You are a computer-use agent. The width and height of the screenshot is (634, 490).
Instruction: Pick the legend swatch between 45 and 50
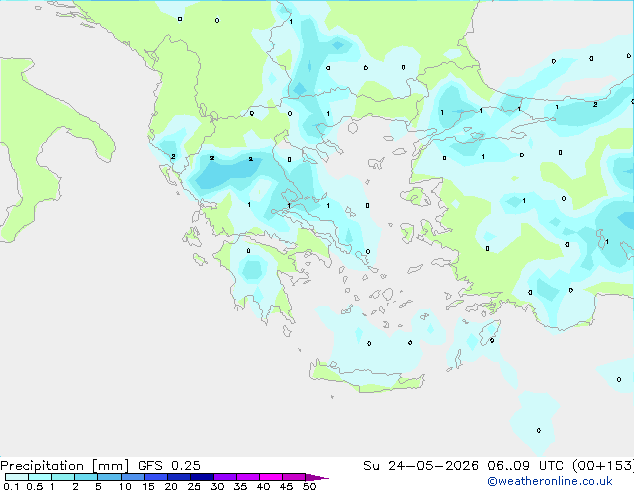coord(294,477)
